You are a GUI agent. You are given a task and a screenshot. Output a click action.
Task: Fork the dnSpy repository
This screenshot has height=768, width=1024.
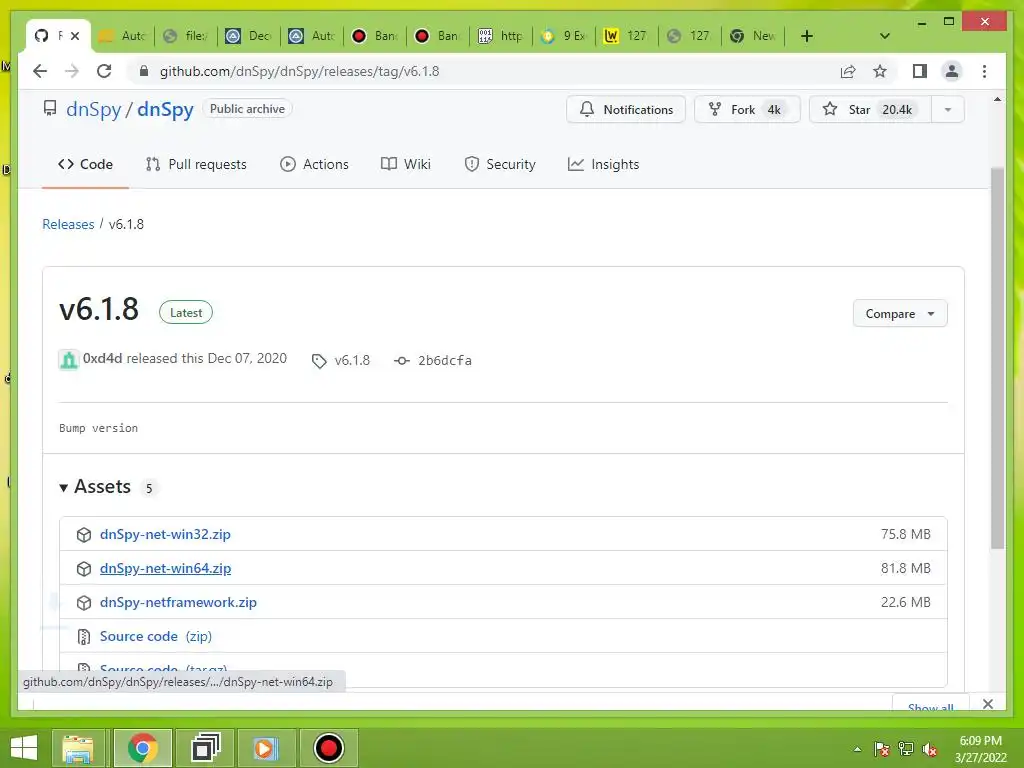(746, 109)
